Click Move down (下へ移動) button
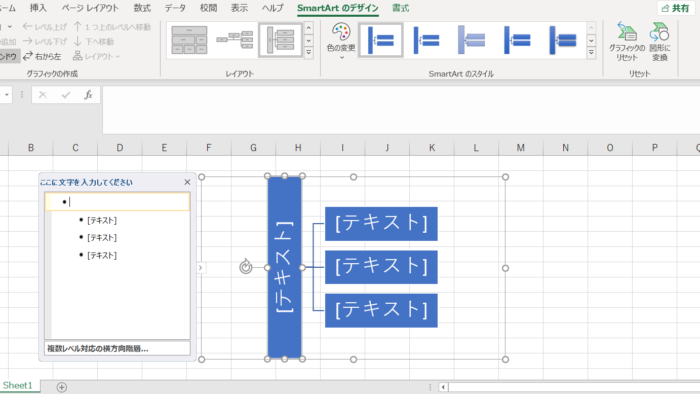Screen dimensions: 700x394 [94, 41]
